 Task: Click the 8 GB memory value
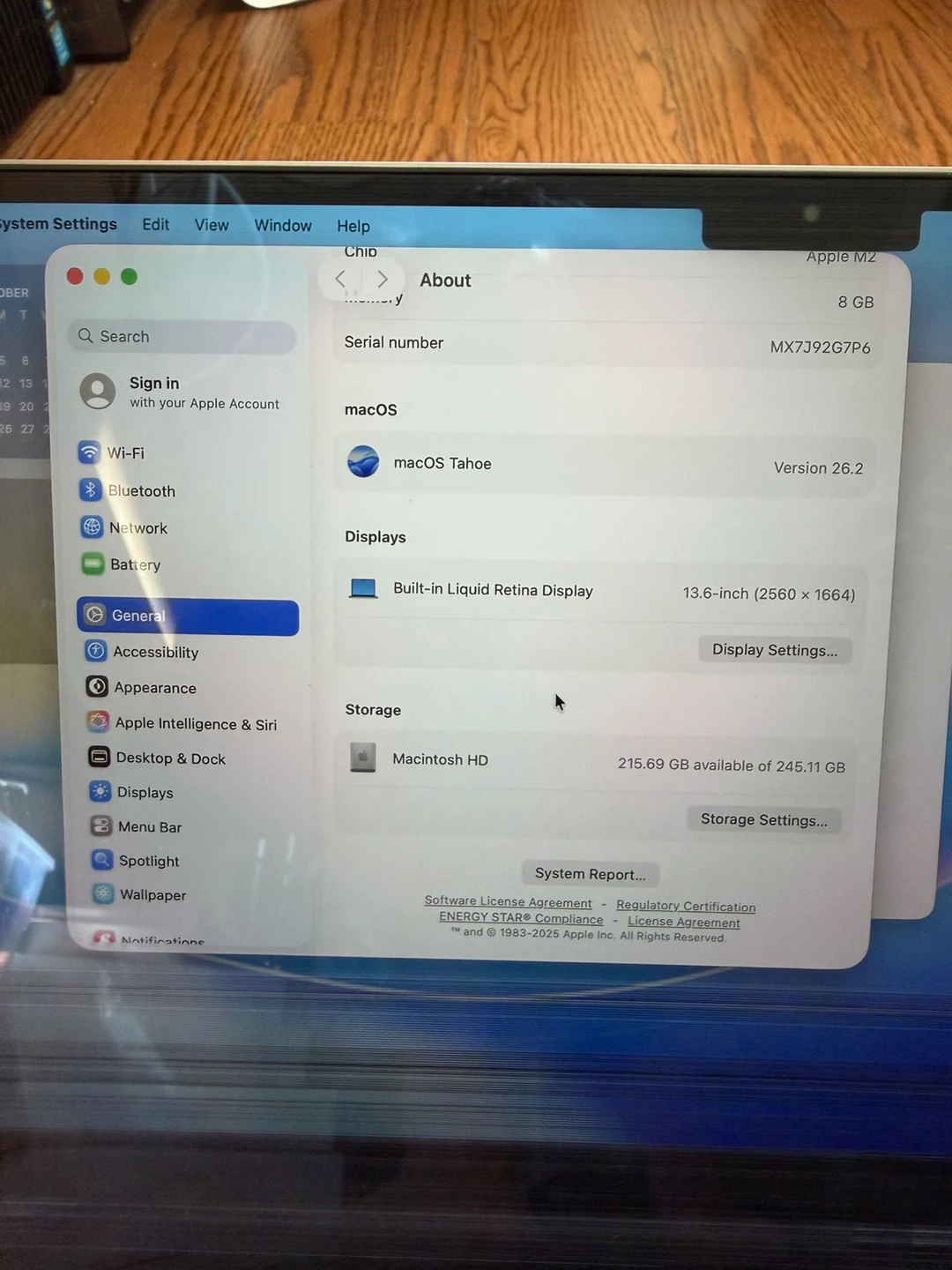pos(855,303)
